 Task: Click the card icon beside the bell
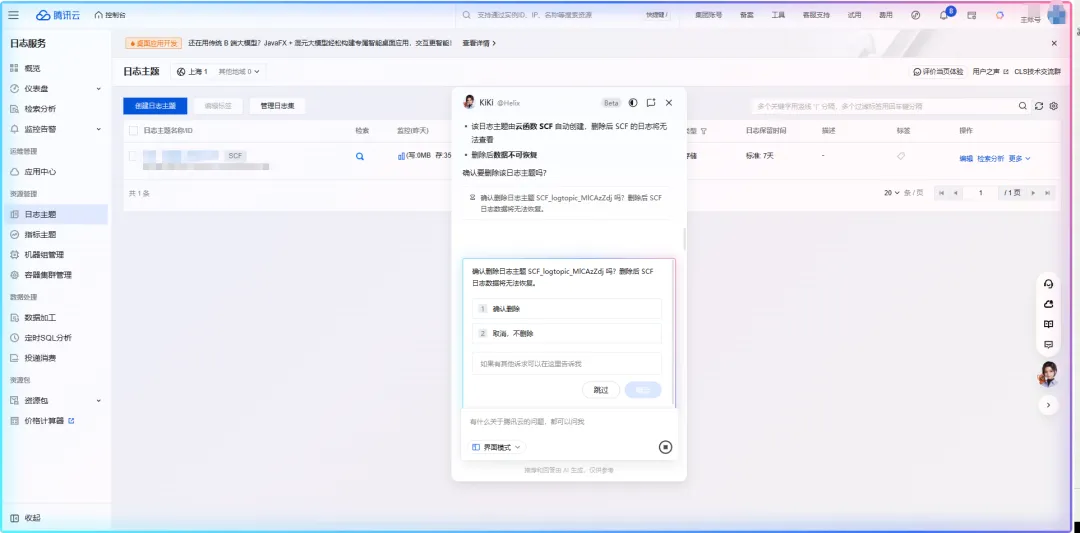tap(972, 14)
